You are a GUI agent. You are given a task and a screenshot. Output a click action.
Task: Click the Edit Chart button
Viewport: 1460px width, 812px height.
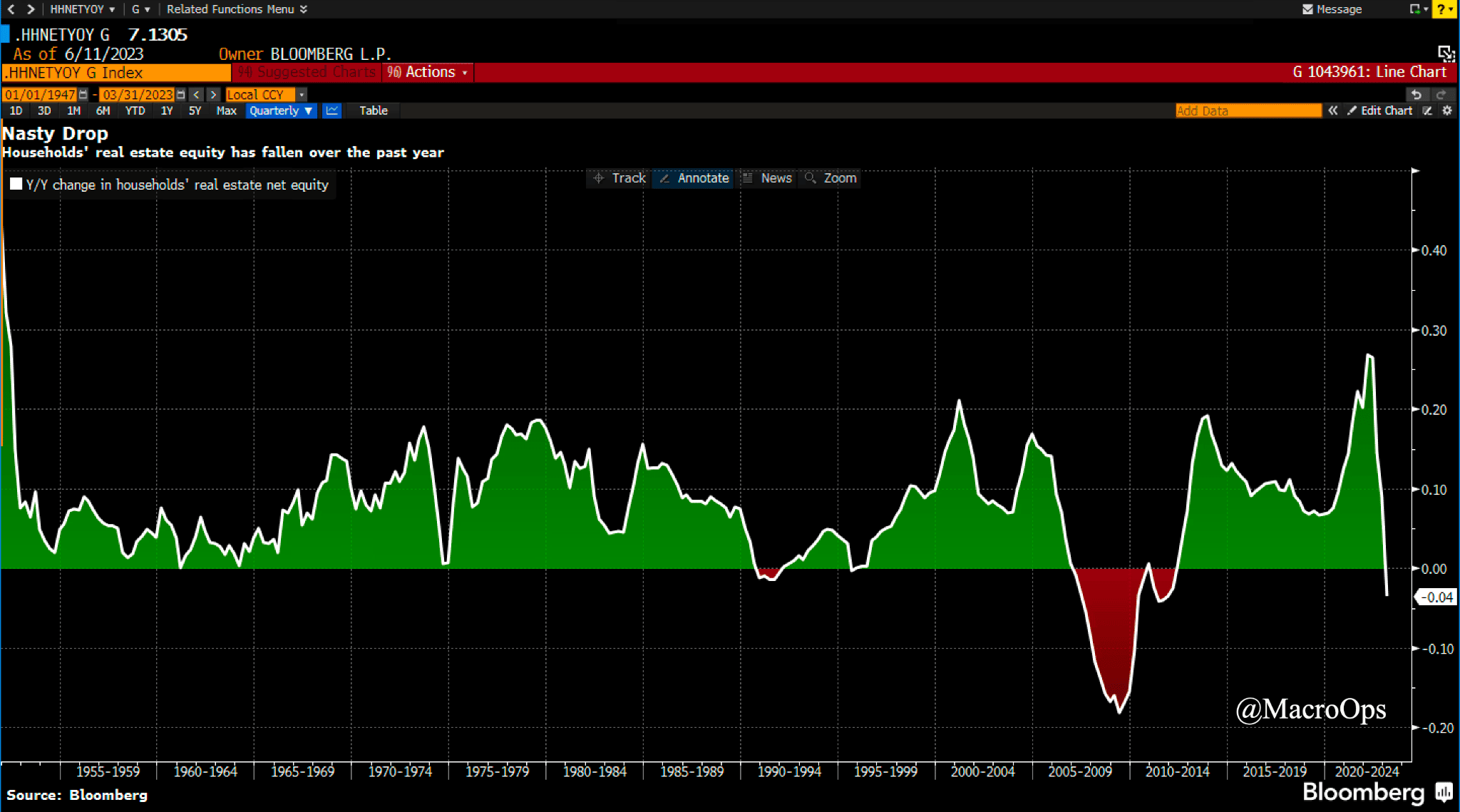[1379, 111]
